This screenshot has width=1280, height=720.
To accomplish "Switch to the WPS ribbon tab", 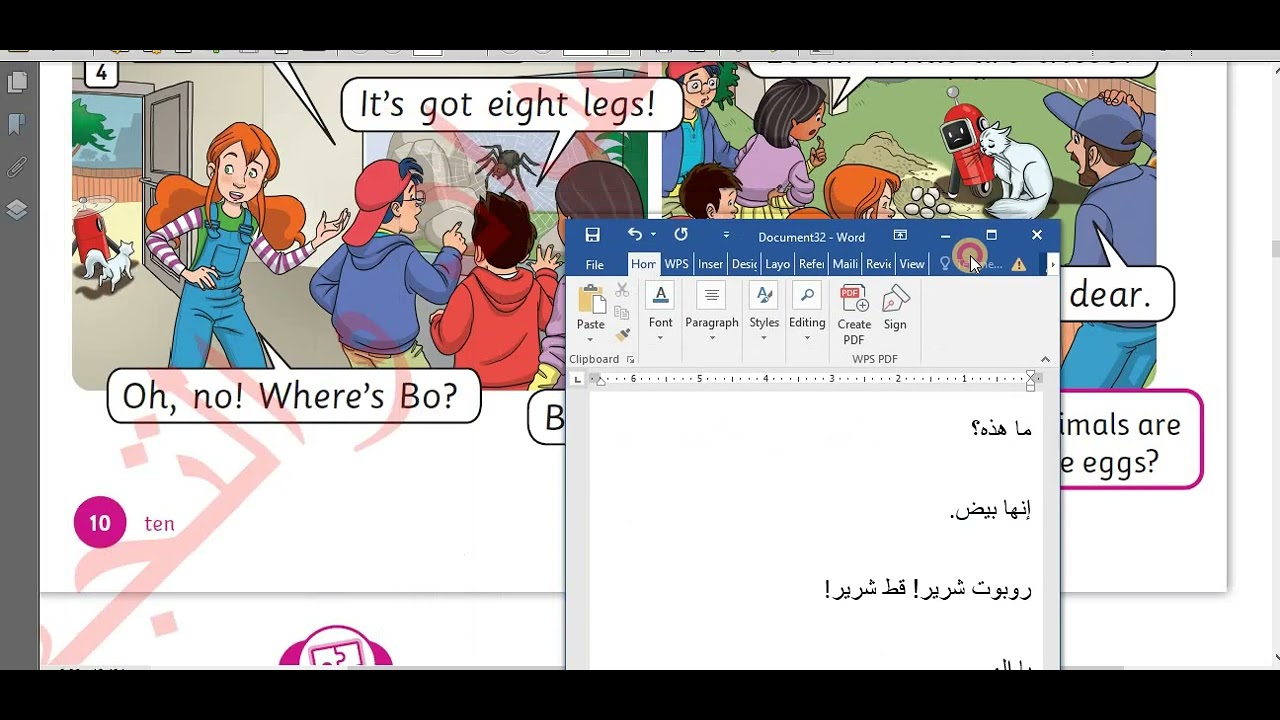I will click(x=677, y=264).
